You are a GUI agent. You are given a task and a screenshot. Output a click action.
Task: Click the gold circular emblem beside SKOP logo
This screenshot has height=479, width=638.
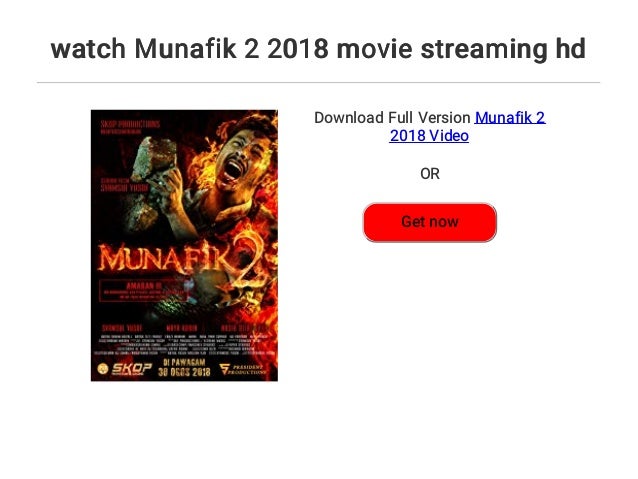click(x=103, y=369)
